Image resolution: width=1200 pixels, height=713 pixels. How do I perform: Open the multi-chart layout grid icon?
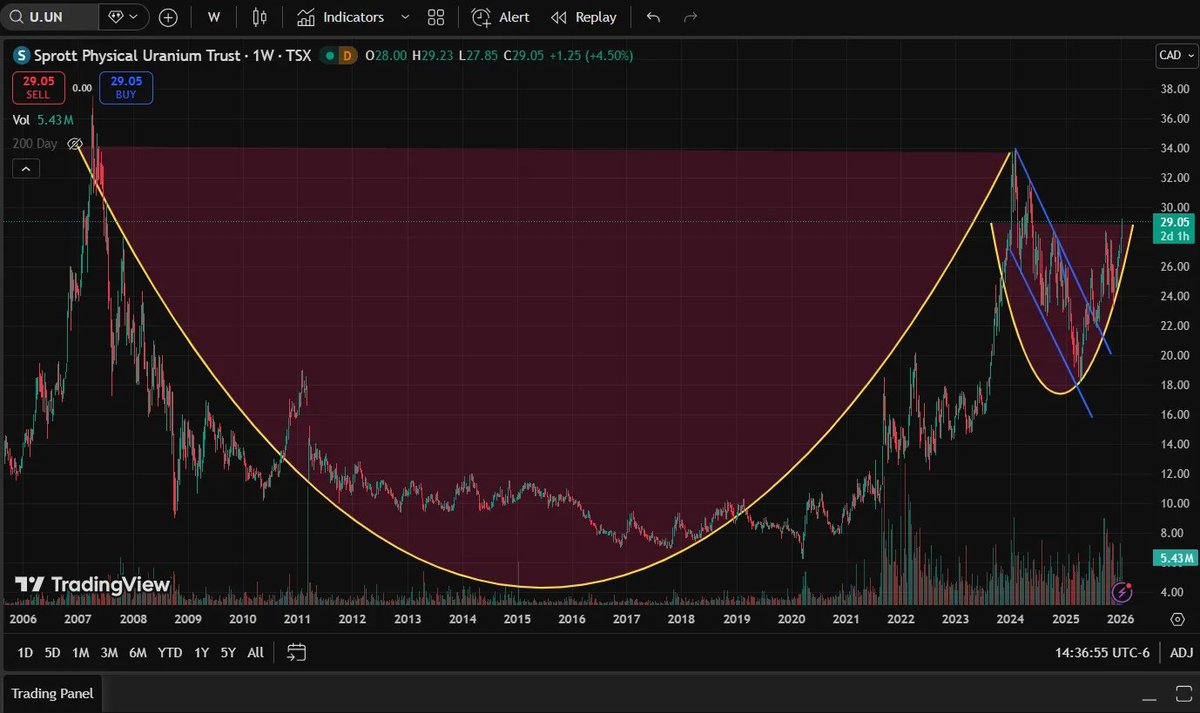click(x=435, y=16)
